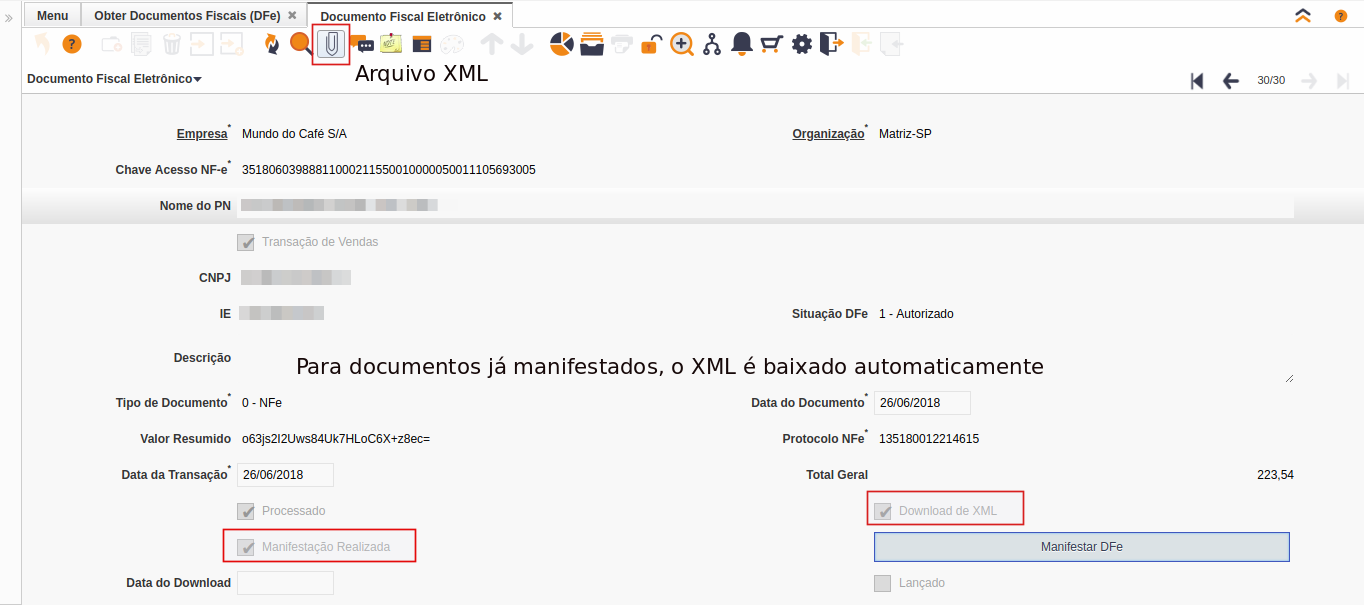Toggle the Transação de Vendas checkbox
1364x605 pixels.
point(246,242)
